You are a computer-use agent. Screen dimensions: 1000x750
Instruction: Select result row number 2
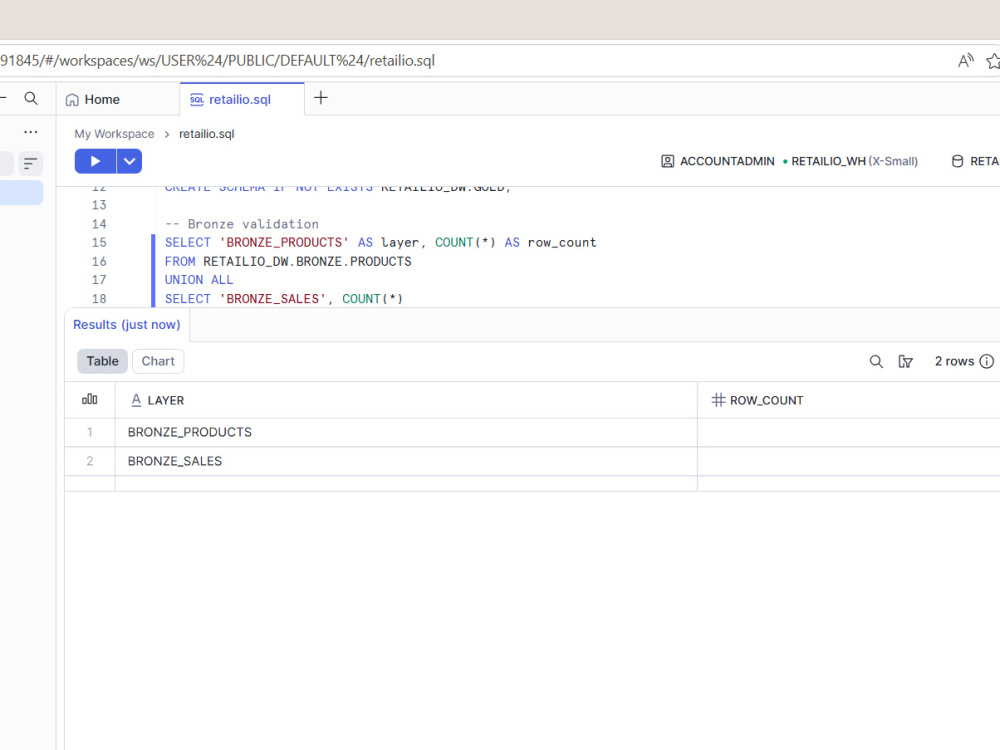90,461
